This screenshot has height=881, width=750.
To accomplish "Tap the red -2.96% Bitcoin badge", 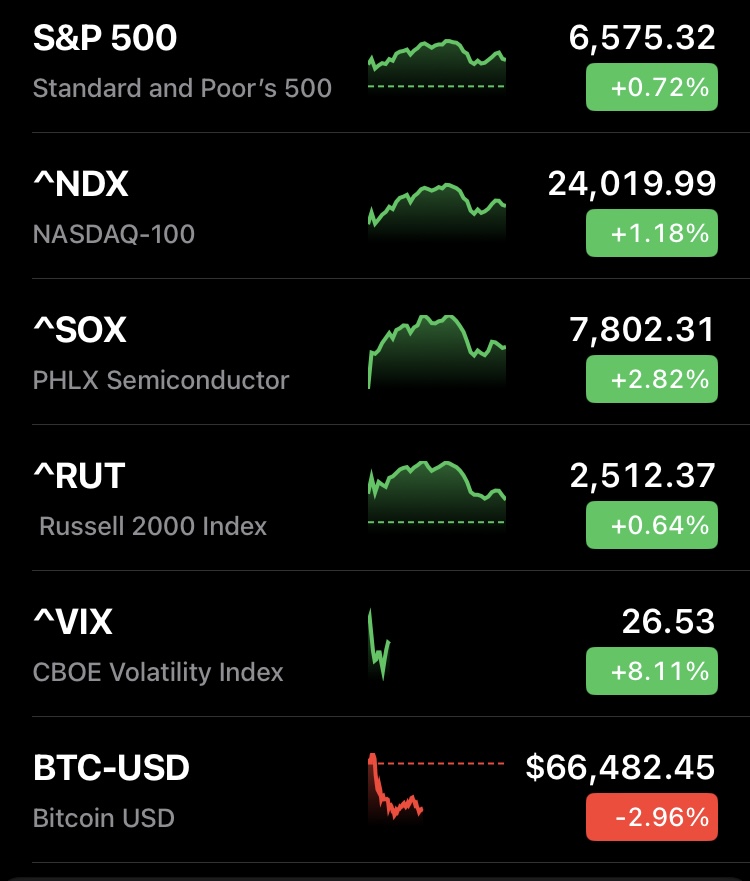I will (x=651, y=818).
